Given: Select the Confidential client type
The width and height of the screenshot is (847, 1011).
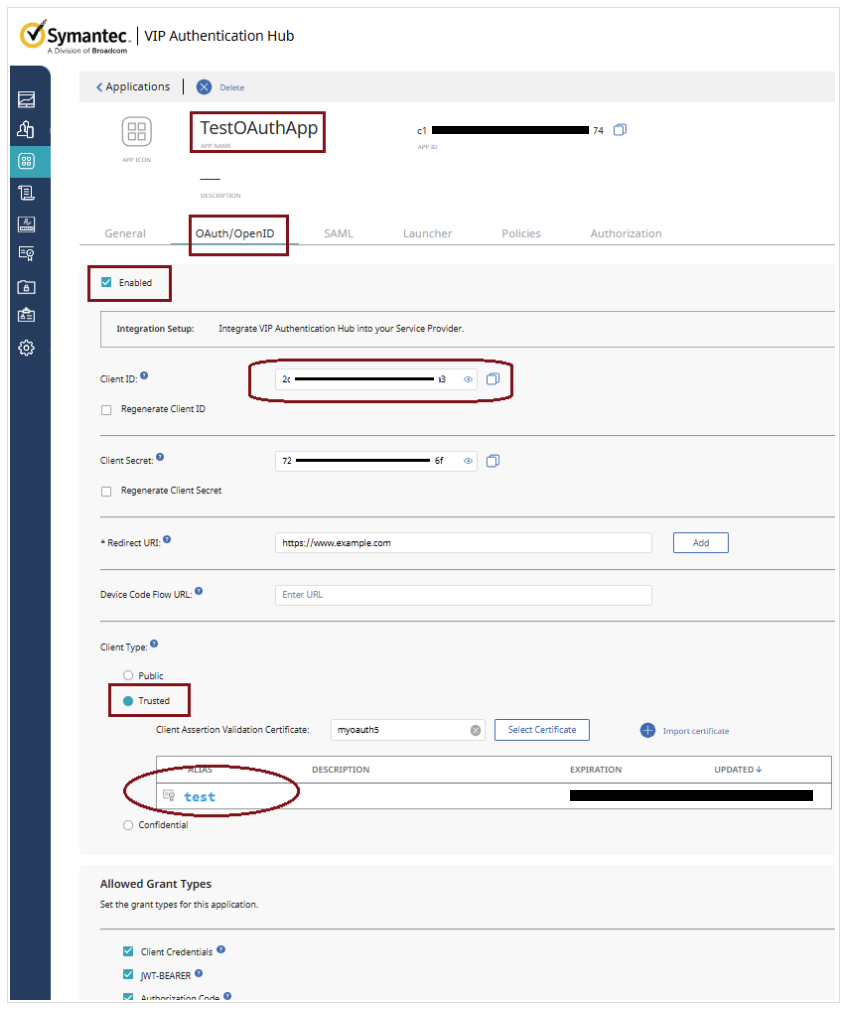Looking at the screenshot, I should (128, 825).
